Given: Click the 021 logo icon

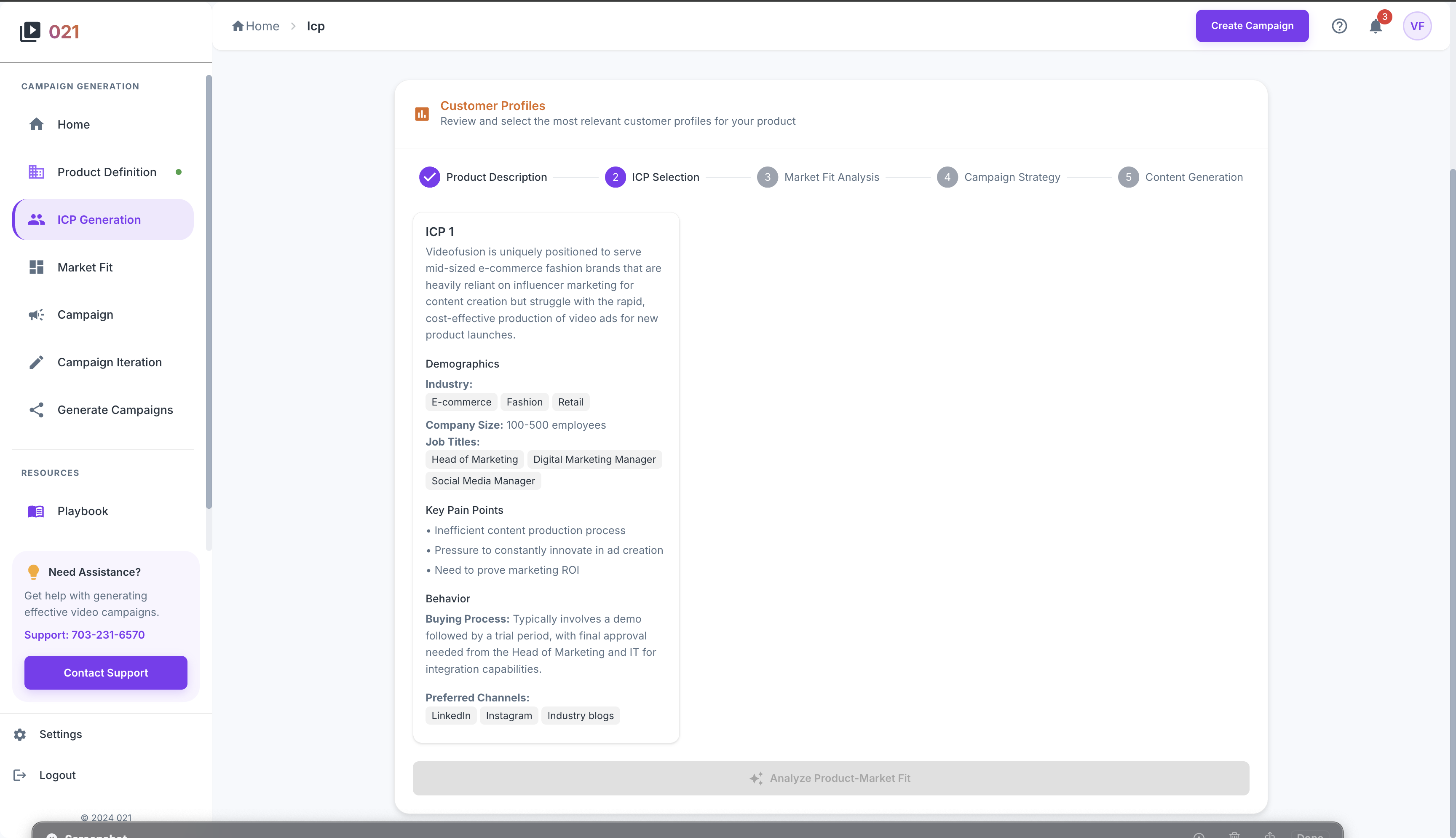Looking at the screenshot, I should point(30,31).
